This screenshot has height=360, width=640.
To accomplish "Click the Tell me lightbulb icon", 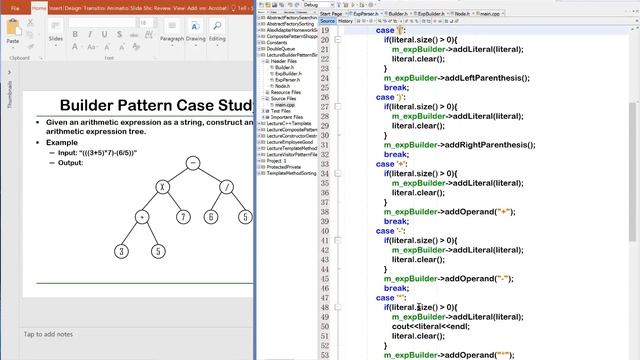I will [233, 8].
